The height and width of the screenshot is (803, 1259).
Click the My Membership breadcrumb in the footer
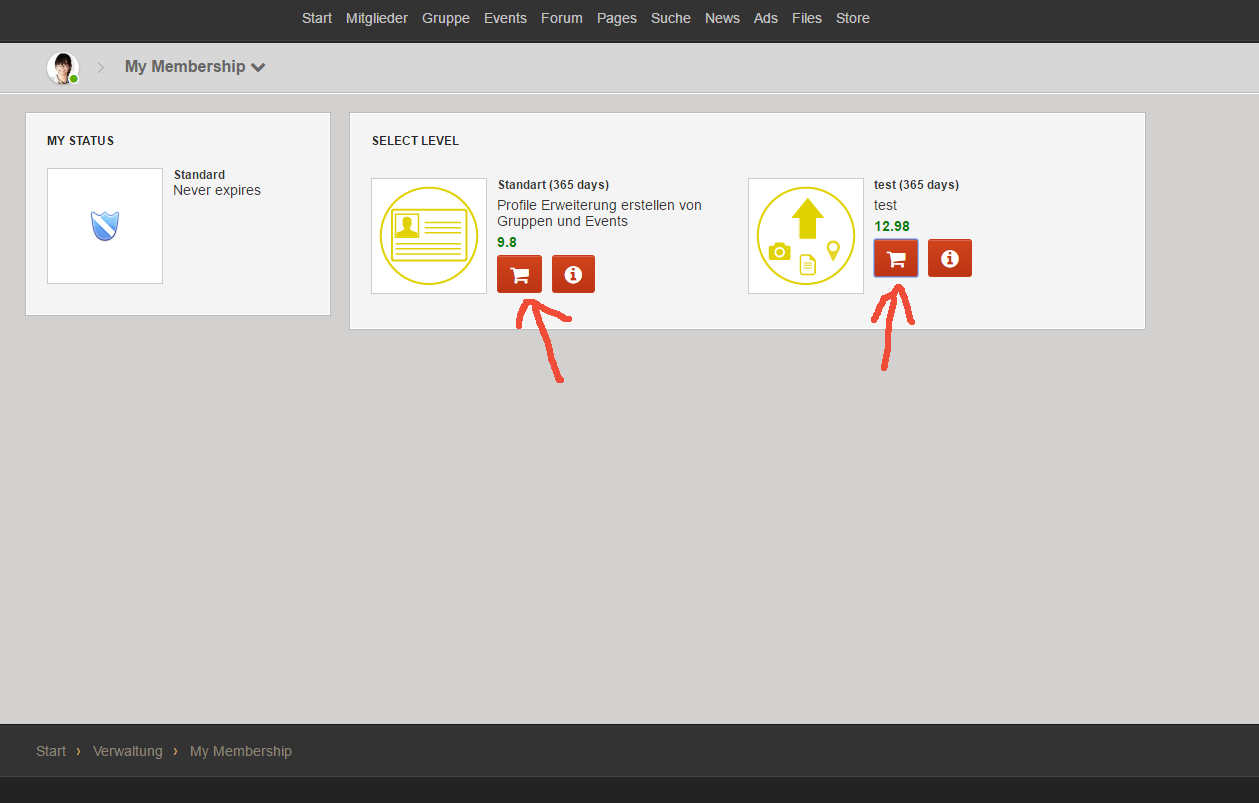pos(241,751)
